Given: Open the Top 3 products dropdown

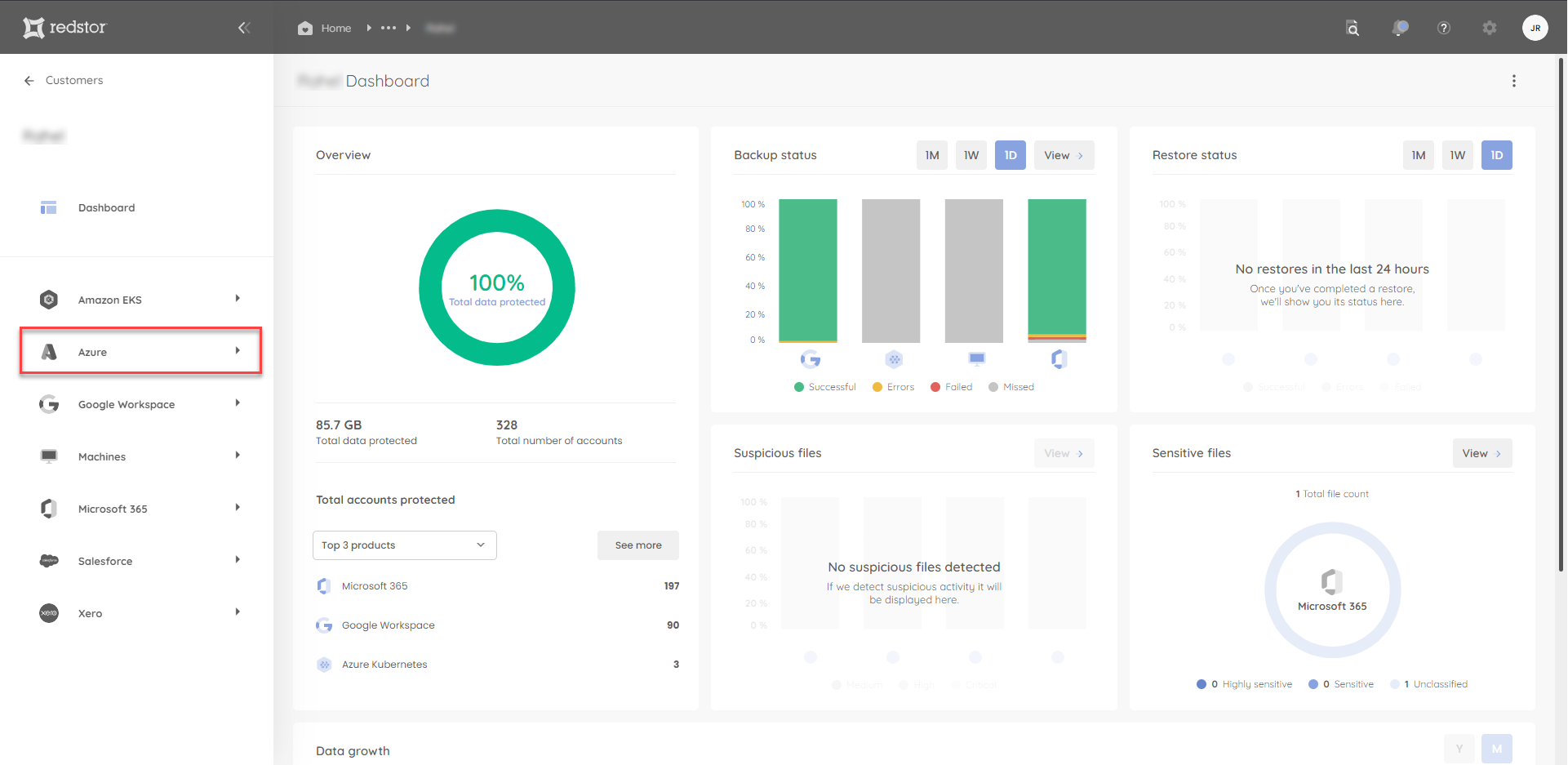Looking at the screenshot, I should pos(405,545).
